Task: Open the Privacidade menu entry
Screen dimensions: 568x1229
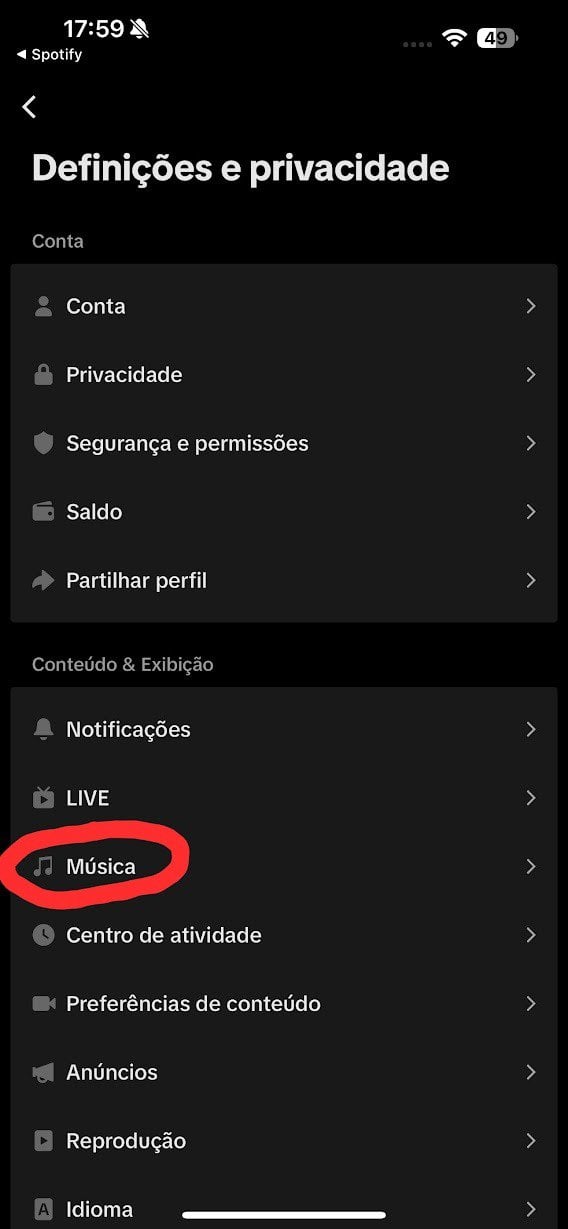Action: [284, 374]
